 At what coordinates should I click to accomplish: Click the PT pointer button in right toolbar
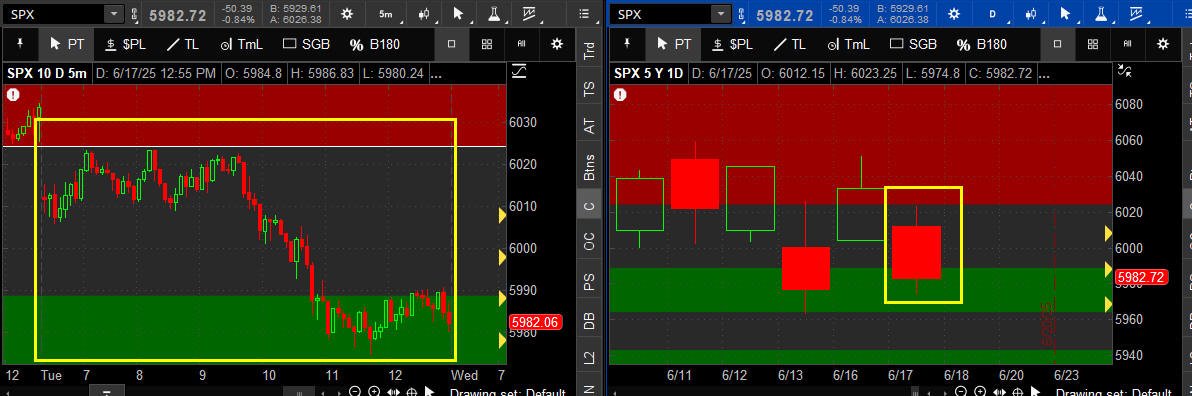[x=674, y=44]
